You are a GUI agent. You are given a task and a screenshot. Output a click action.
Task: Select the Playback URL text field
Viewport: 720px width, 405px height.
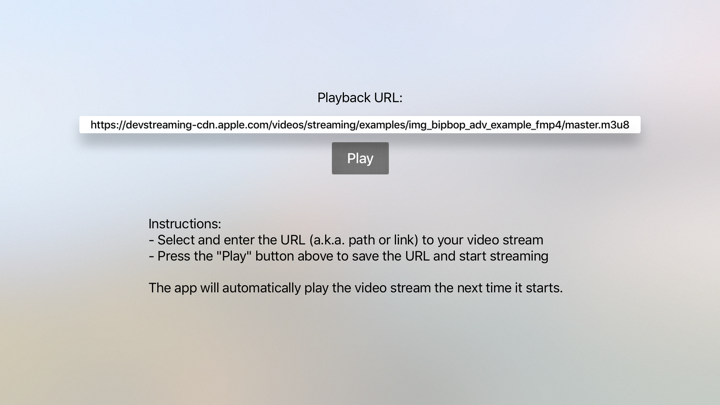360,125
